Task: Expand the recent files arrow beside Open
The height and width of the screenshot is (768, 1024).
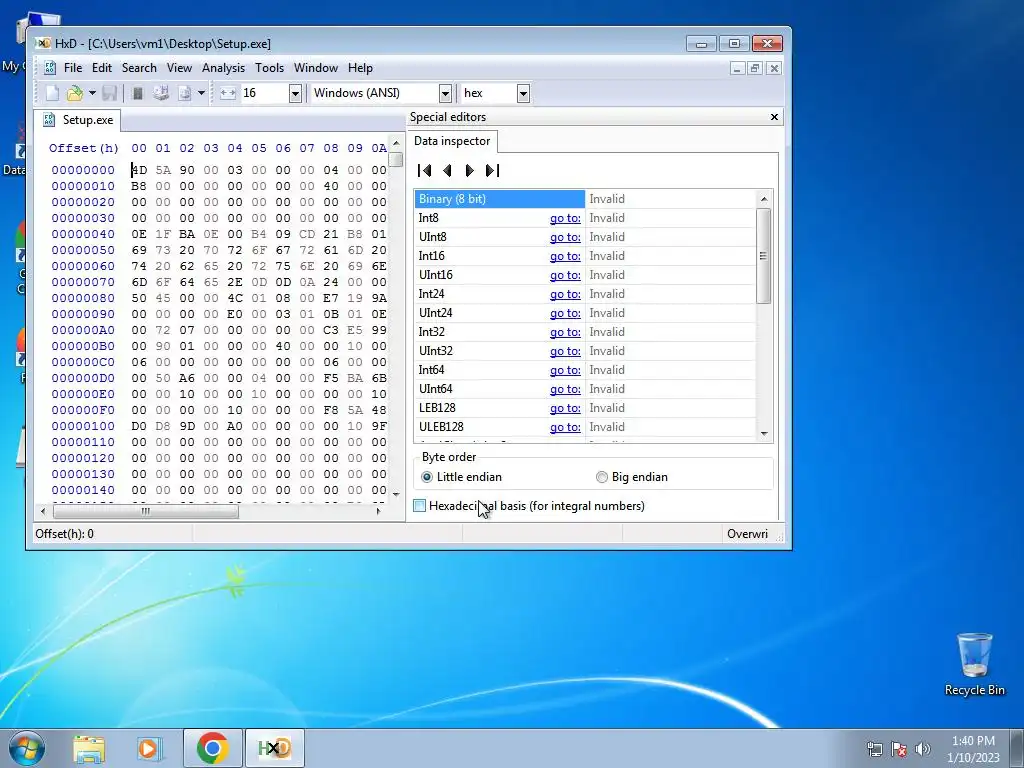Action: click(92, 93)
